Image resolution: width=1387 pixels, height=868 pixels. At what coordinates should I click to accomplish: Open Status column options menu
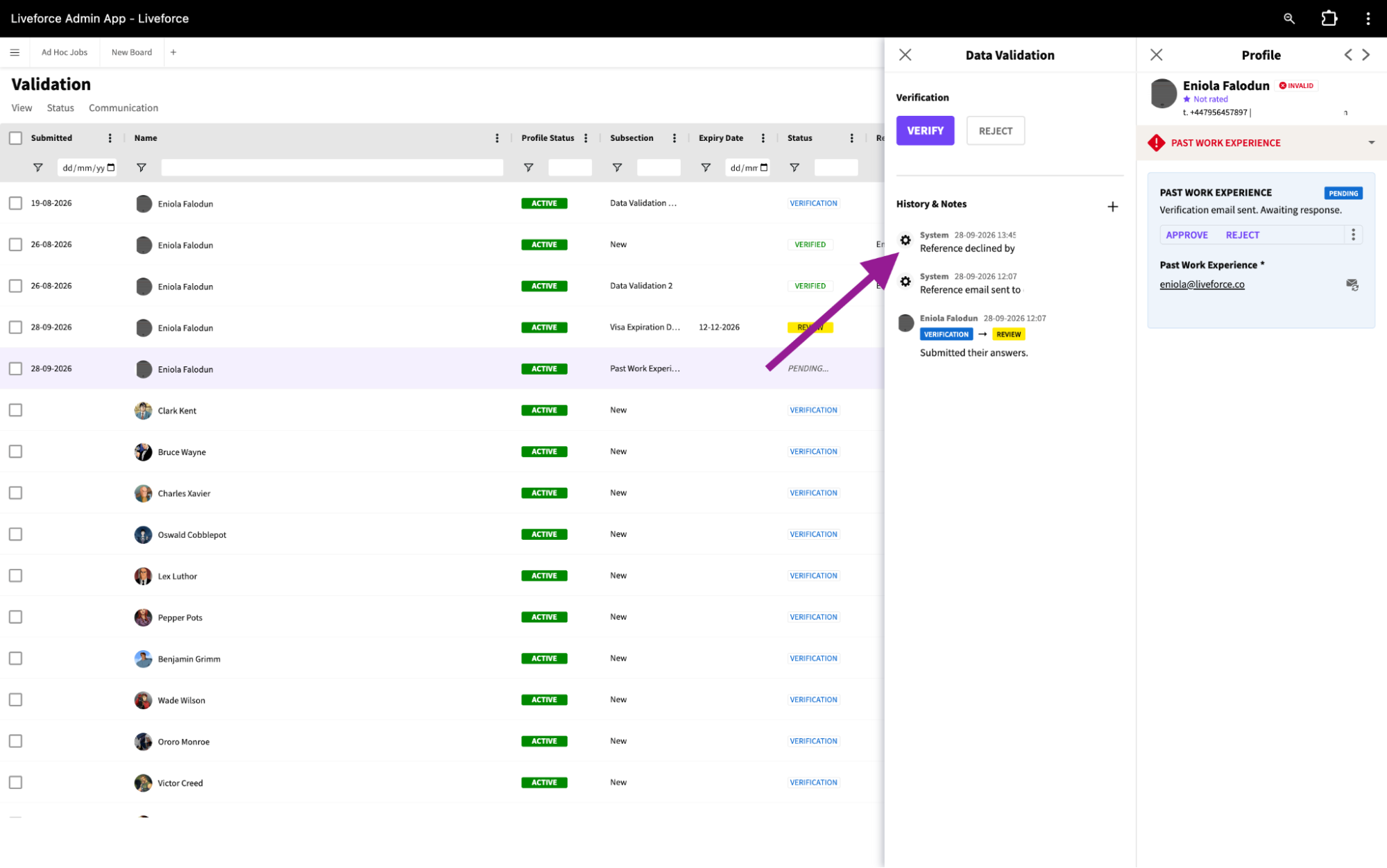851,138
